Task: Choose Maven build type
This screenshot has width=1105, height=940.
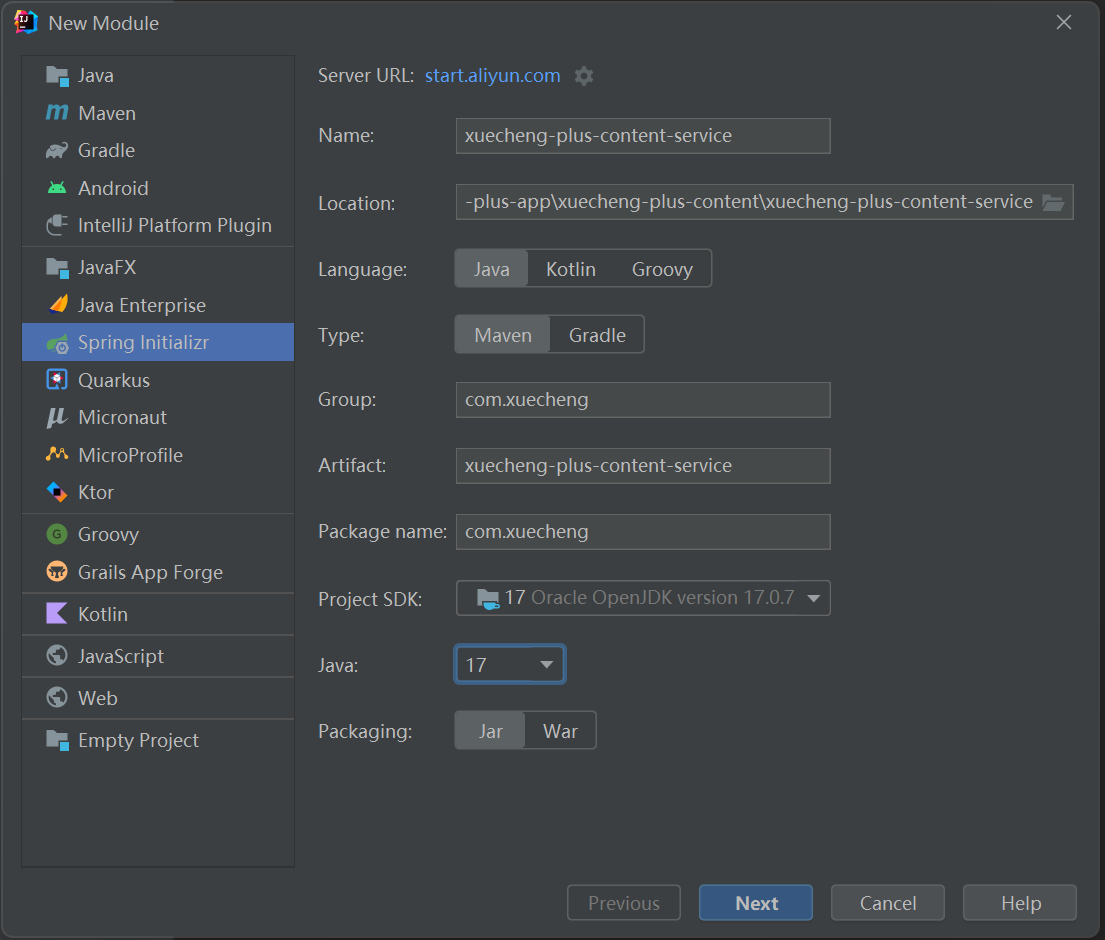Action: 502,335
